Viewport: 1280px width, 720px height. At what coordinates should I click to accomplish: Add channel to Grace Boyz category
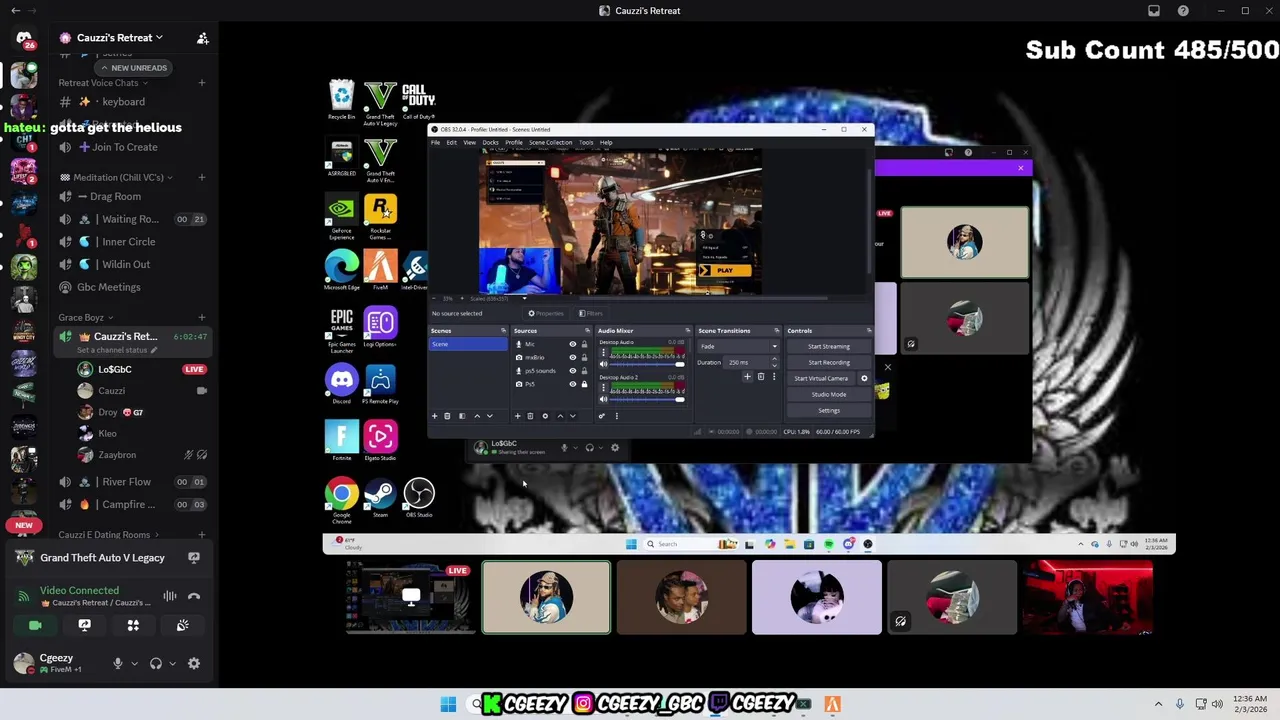[x=202, y=317]
